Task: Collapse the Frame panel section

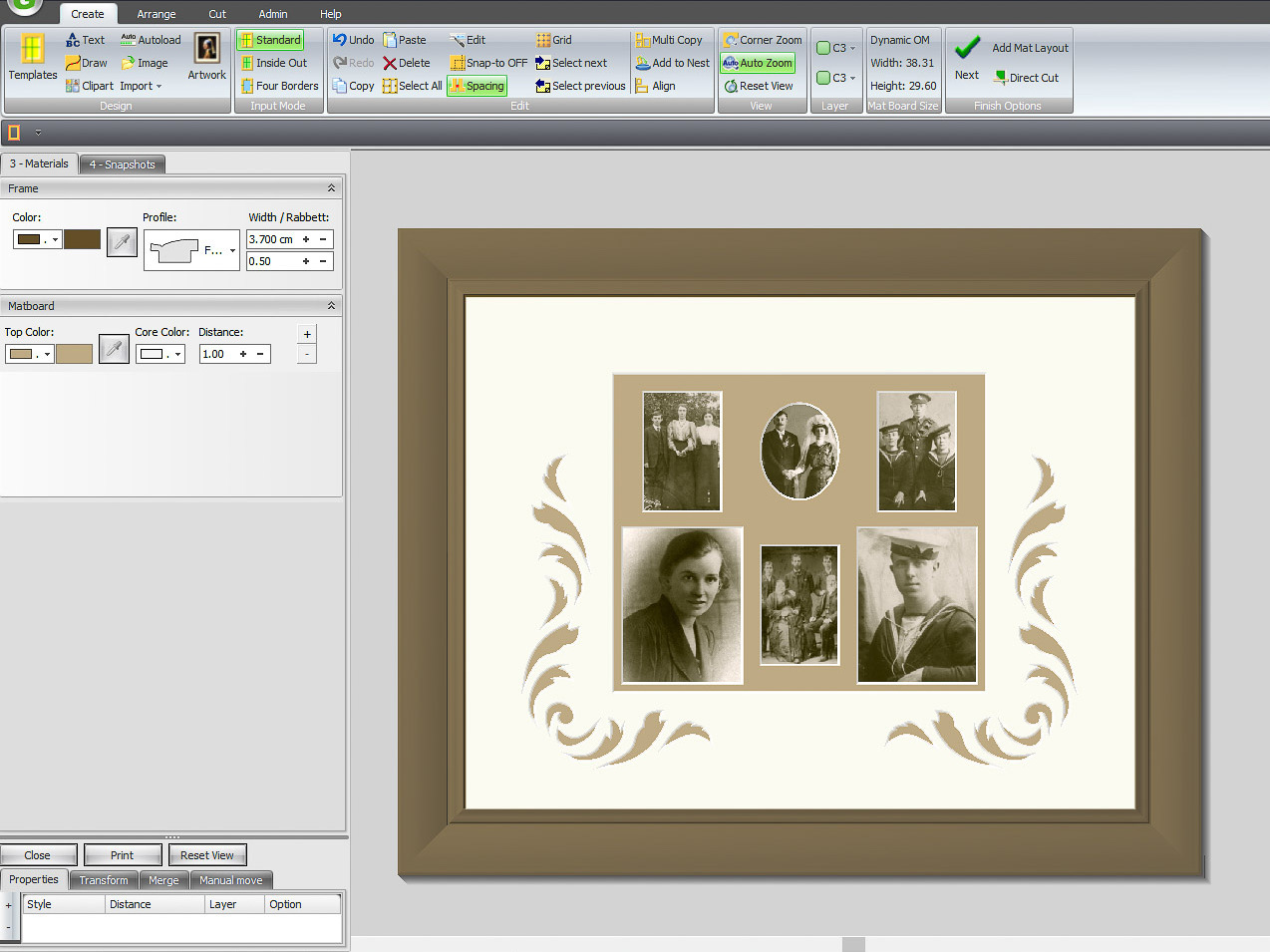Action: pos(331,188)
